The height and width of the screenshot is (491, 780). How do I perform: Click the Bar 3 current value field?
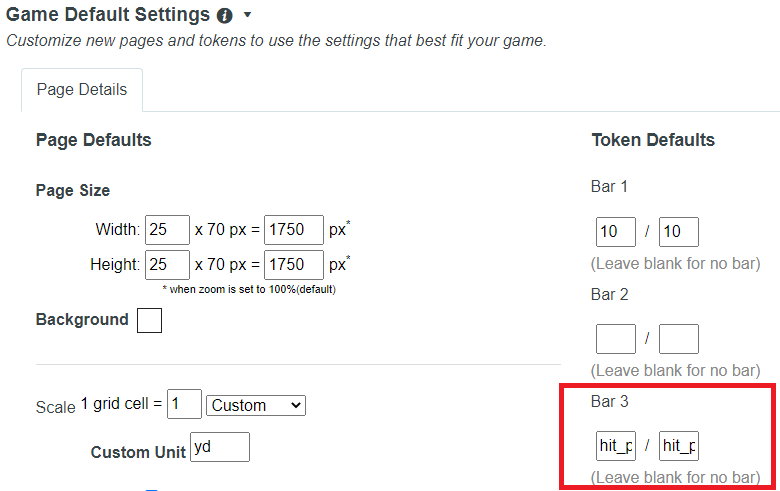tap(616, 446)
